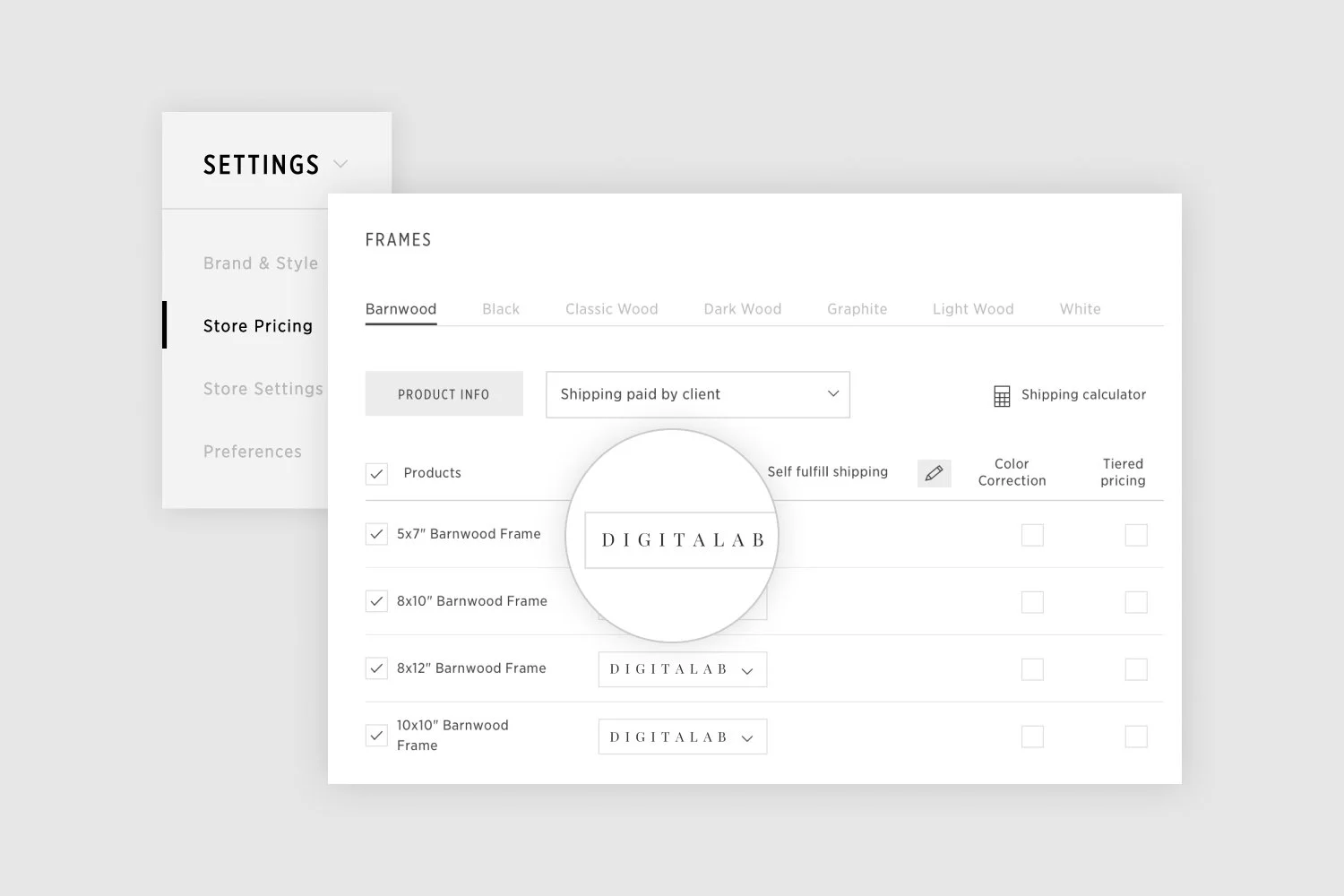Open the Shipping calculator icon
Screen dimensions: 1344x896
pos(1002,396)
